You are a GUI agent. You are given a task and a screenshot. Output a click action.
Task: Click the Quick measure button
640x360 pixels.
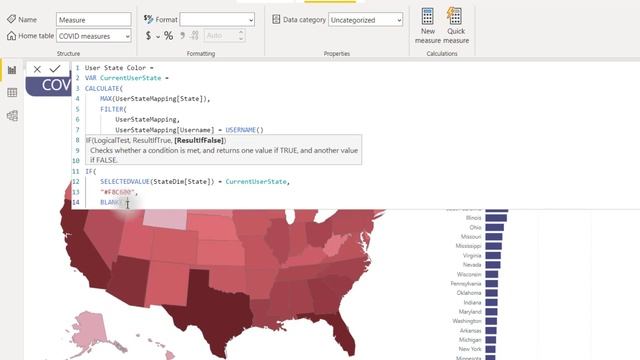click(x=456, y=25)
